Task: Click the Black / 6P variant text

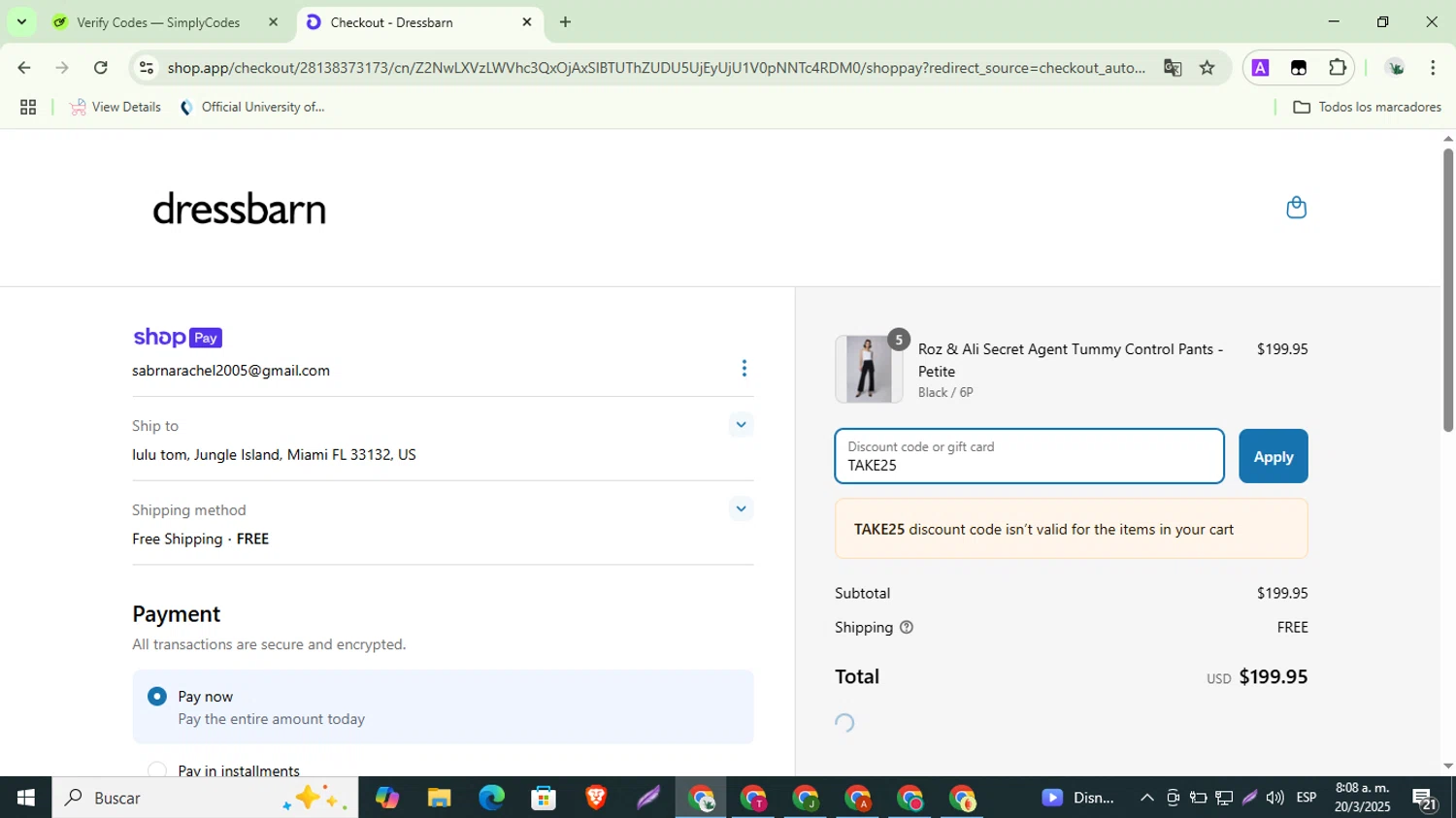Action: pos(945,393)
